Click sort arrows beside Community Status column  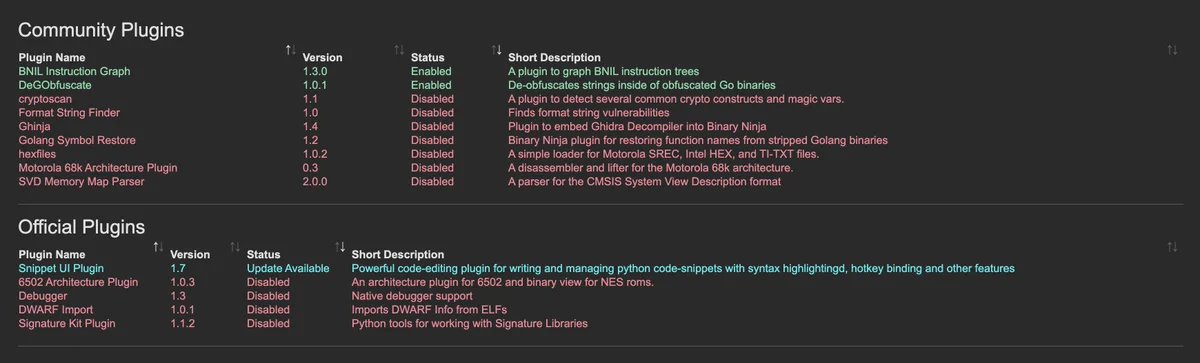(x=496, y=49)
